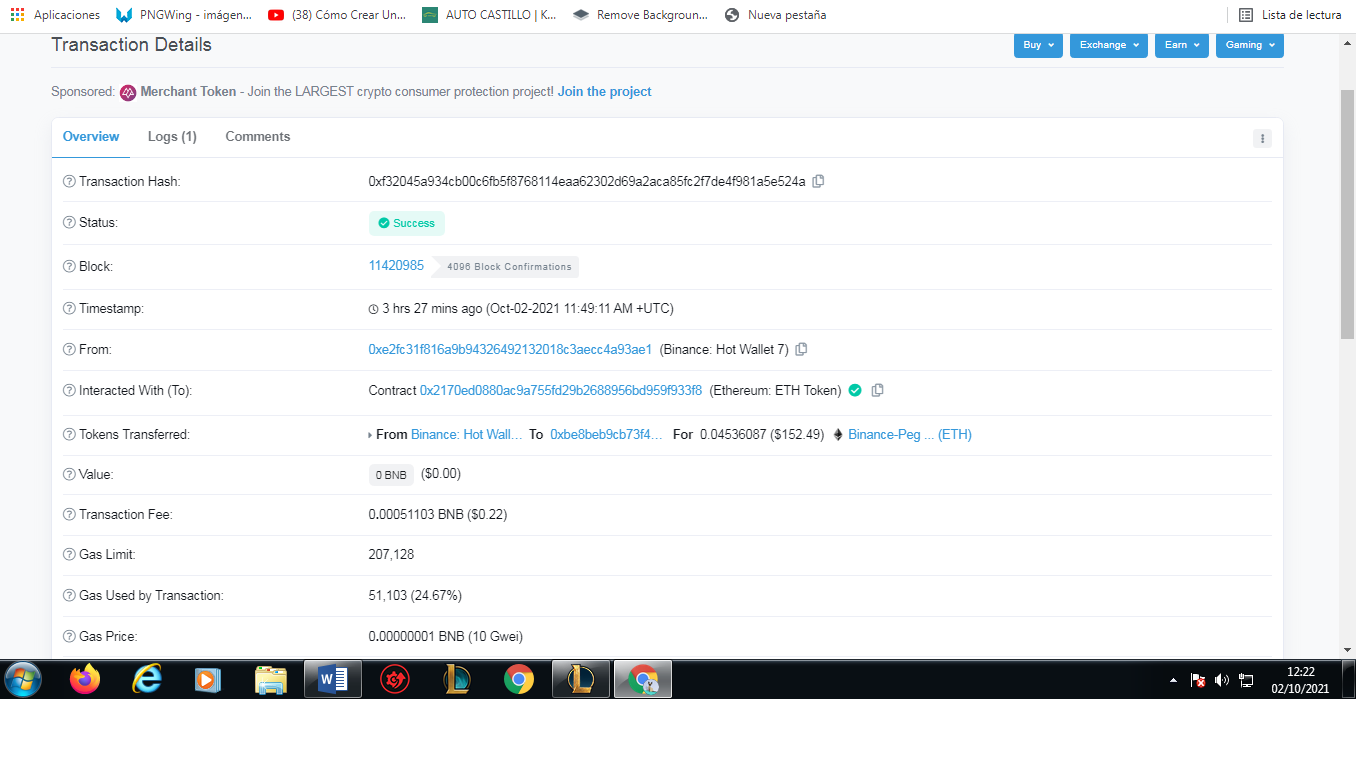Open the contract address 0x2170ed0880ac link
This screenshot has width=1360, height=768.
561,390
